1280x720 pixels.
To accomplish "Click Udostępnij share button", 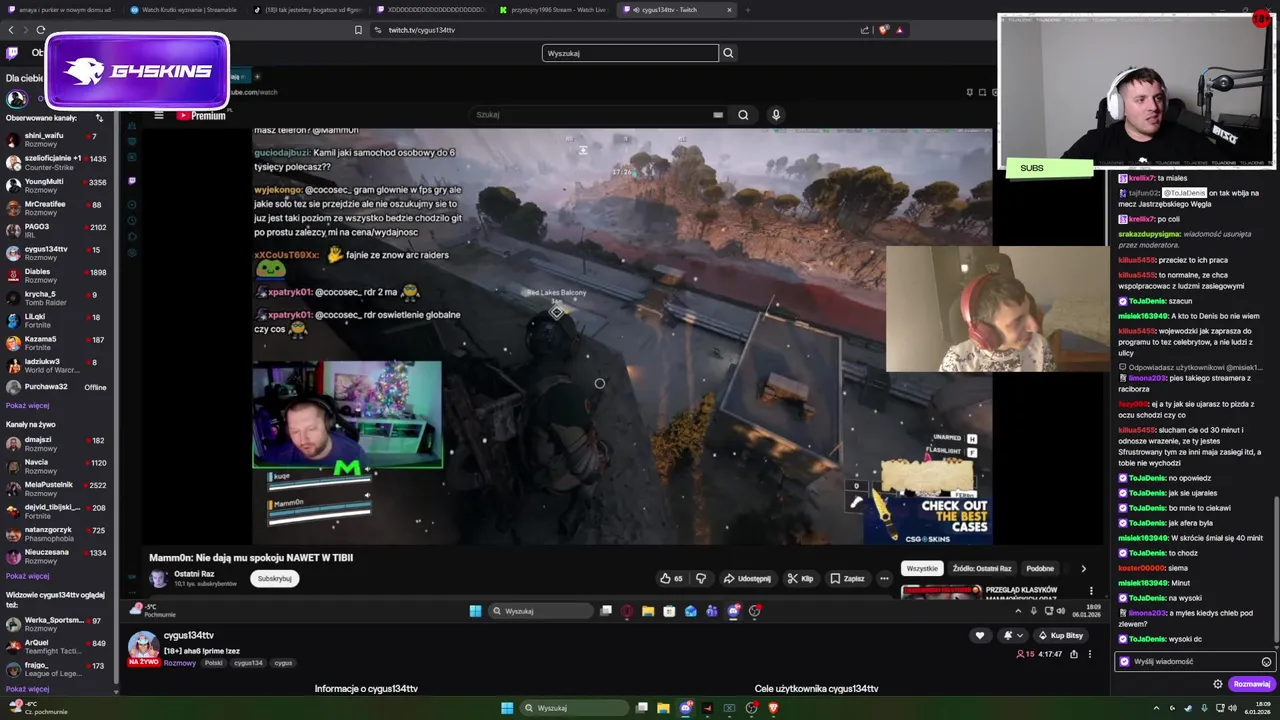I will 747,578.
